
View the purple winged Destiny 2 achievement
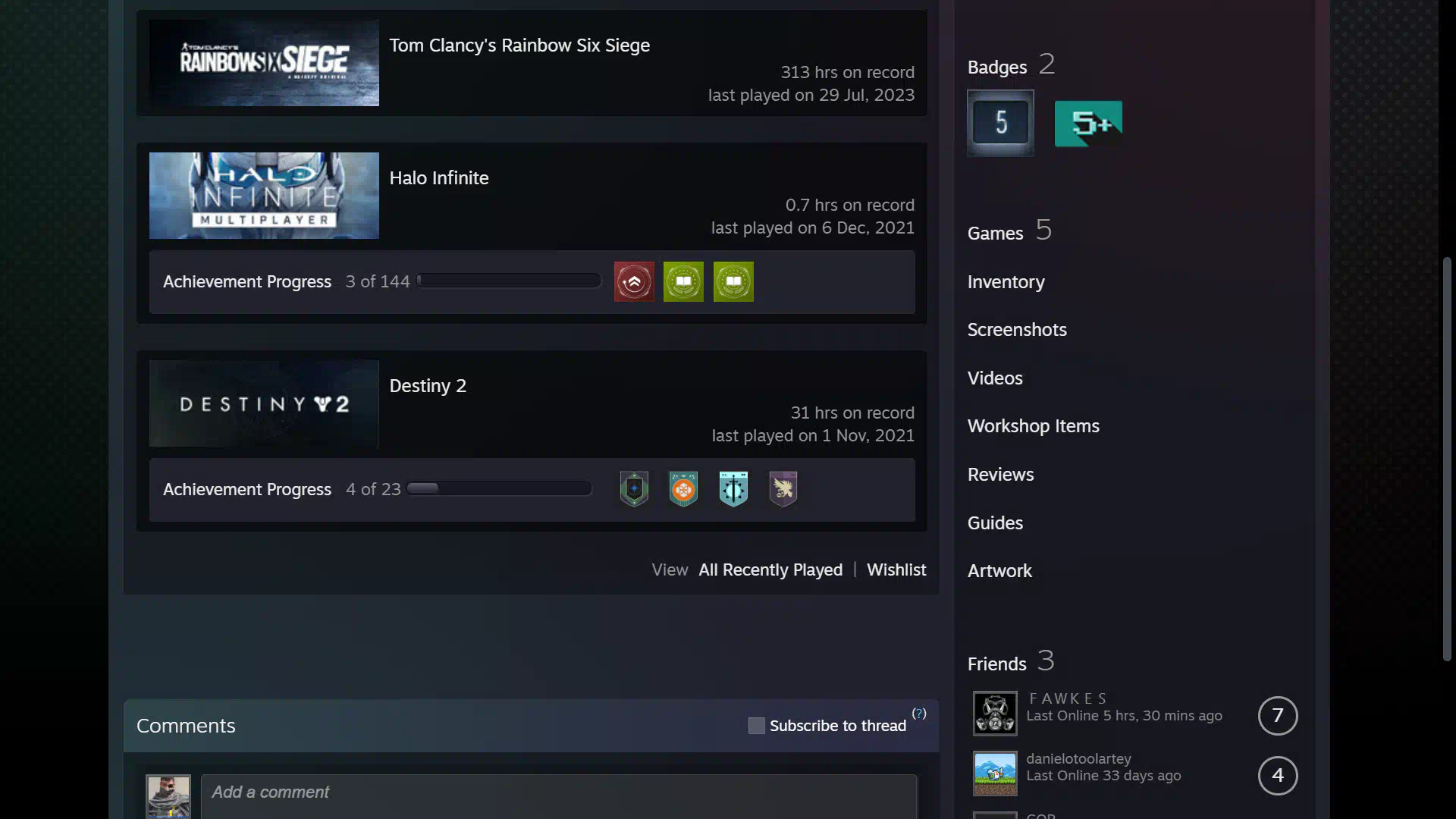pos(783,489)
